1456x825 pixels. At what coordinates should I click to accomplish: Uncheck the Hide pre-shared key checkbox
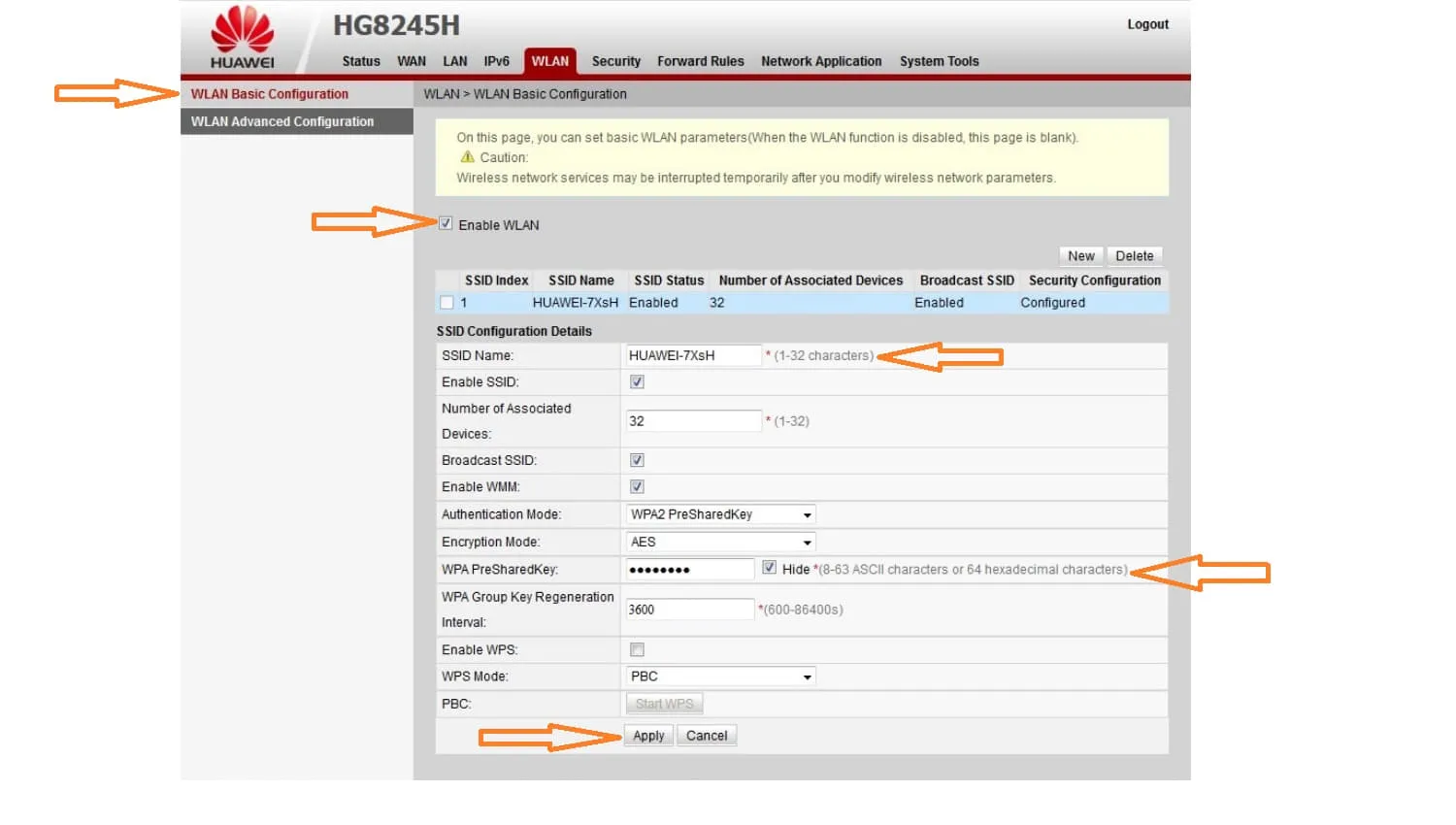(769, 568)
